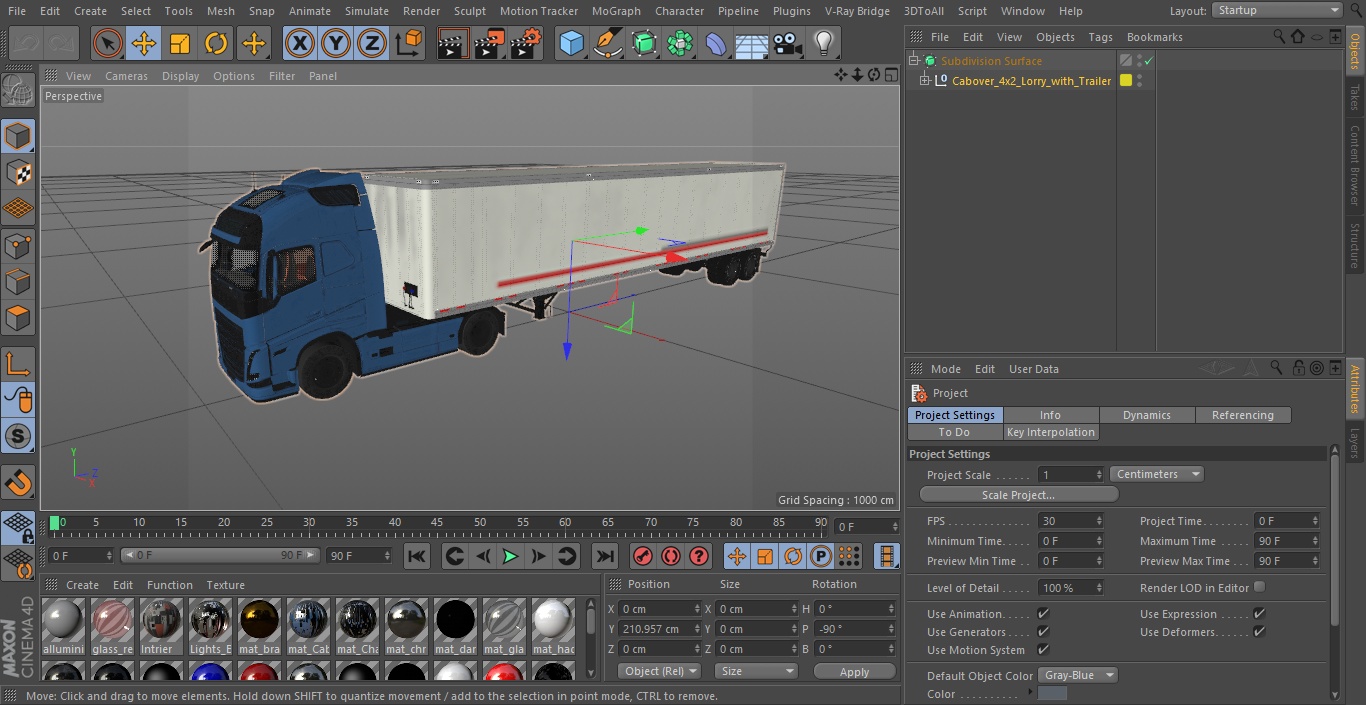
Task: Toggle Use Motion System checkbox
Action: click(x=1043, y=650)
